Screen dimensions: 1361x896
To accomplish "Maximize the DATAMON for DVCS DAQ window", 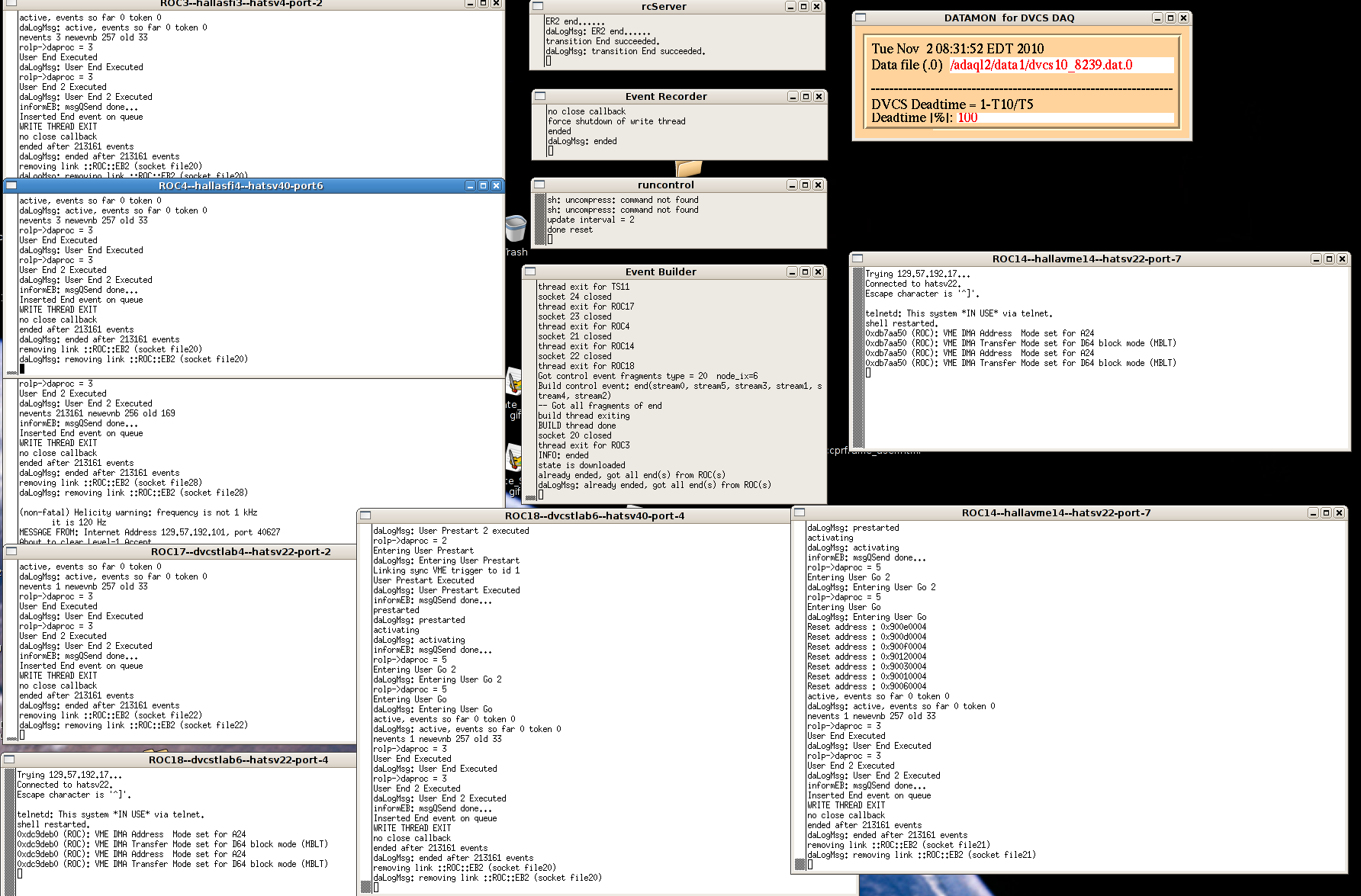I will point(1170,18).
